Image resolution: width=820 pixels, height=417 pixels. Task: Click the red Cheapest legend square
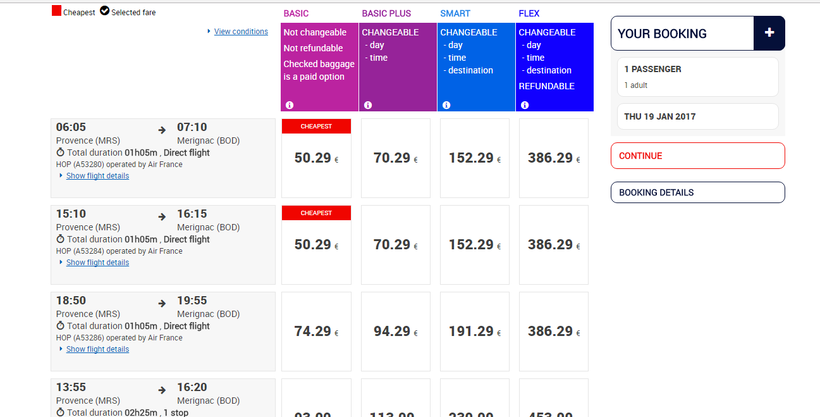[x=57, y=12]
